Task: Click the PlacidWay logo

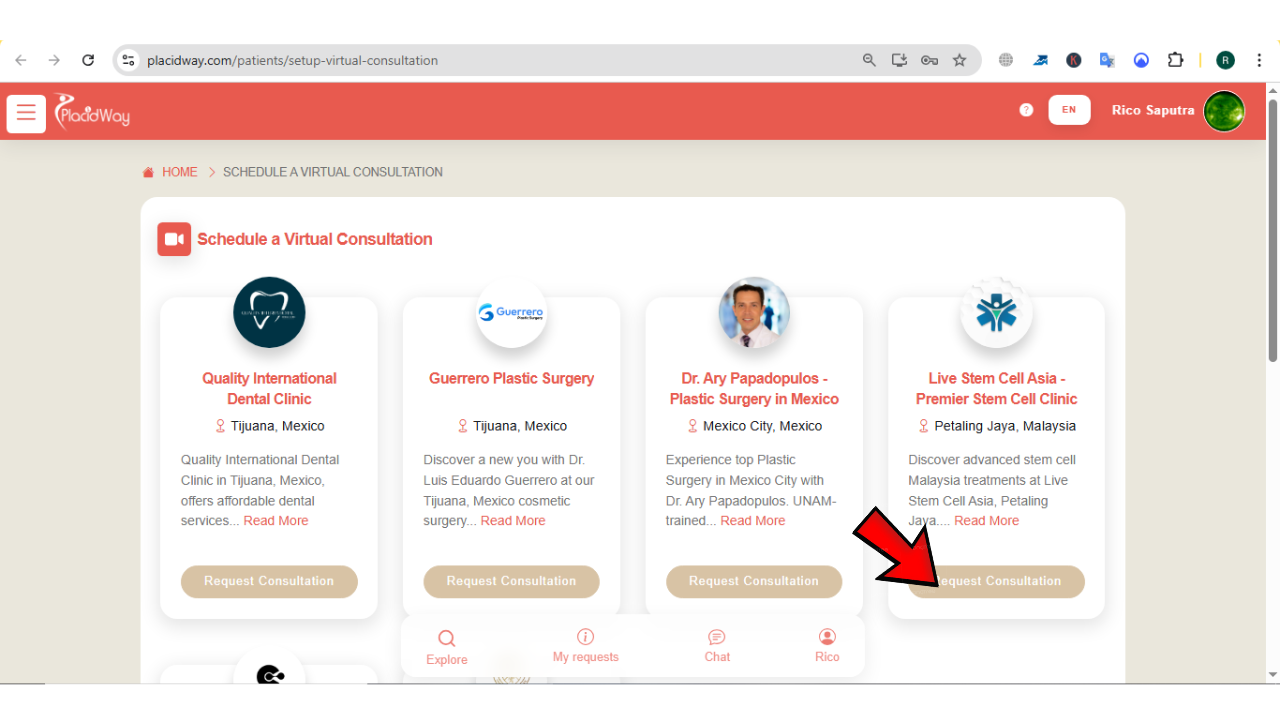Action: point(91,112)
